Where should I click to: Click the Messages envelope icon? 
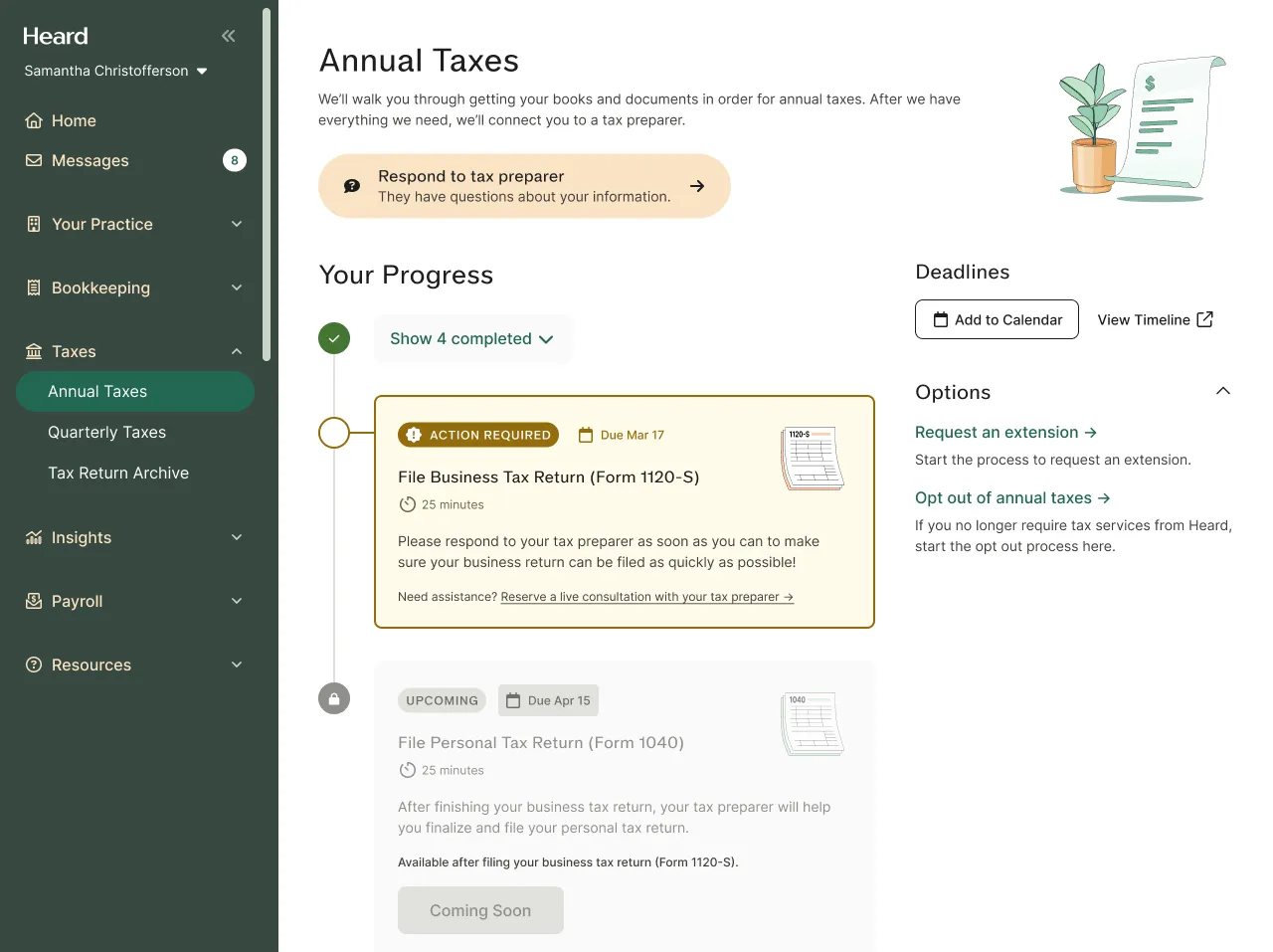tap(34, 160)
